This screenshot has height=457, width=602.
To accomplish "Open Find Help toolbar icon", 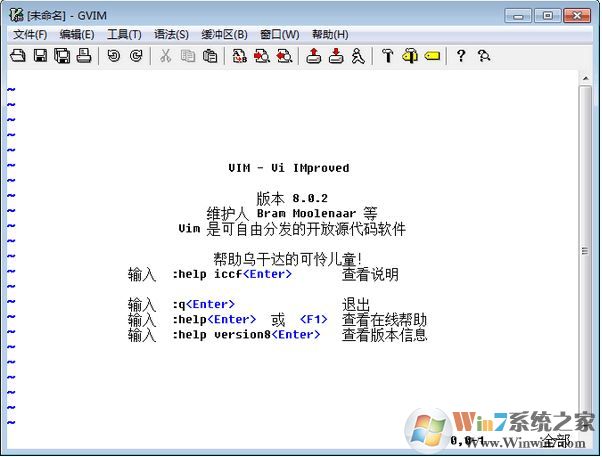I will [x=484, y=56].
